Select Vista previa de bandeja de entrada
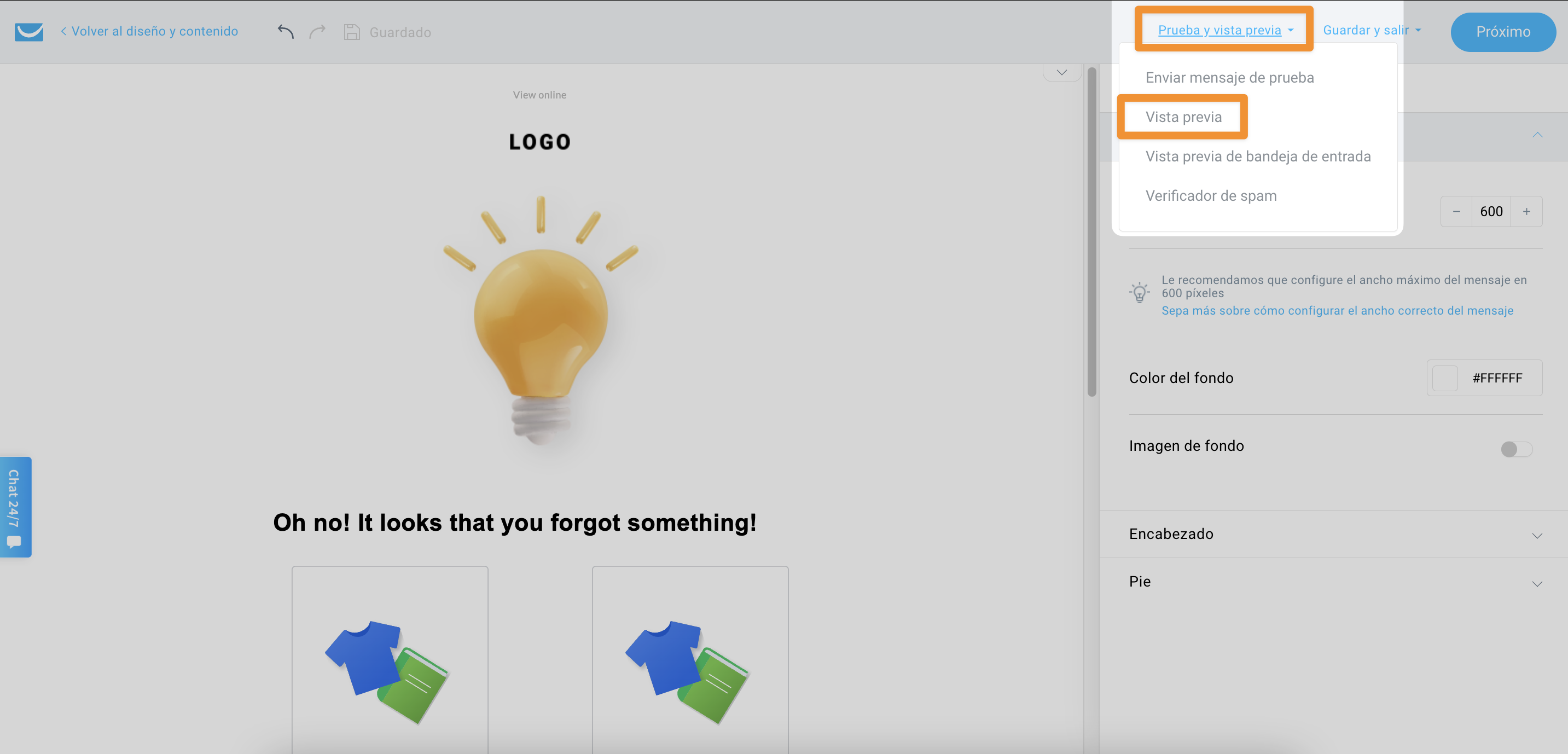Viewport: 1568px width, 754px height. pyautogui.click(x=1258, y=156)
